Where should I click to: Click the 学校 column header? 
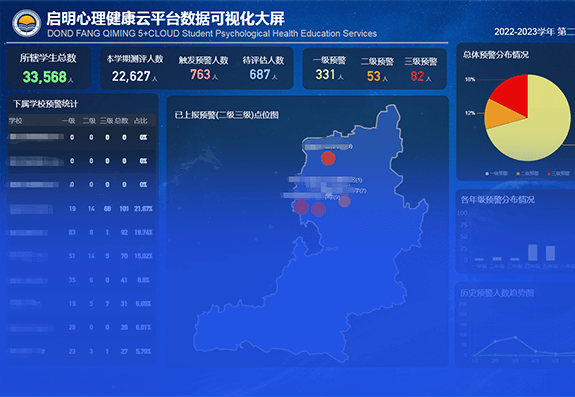pyautogui.click(x=16, y=121)
